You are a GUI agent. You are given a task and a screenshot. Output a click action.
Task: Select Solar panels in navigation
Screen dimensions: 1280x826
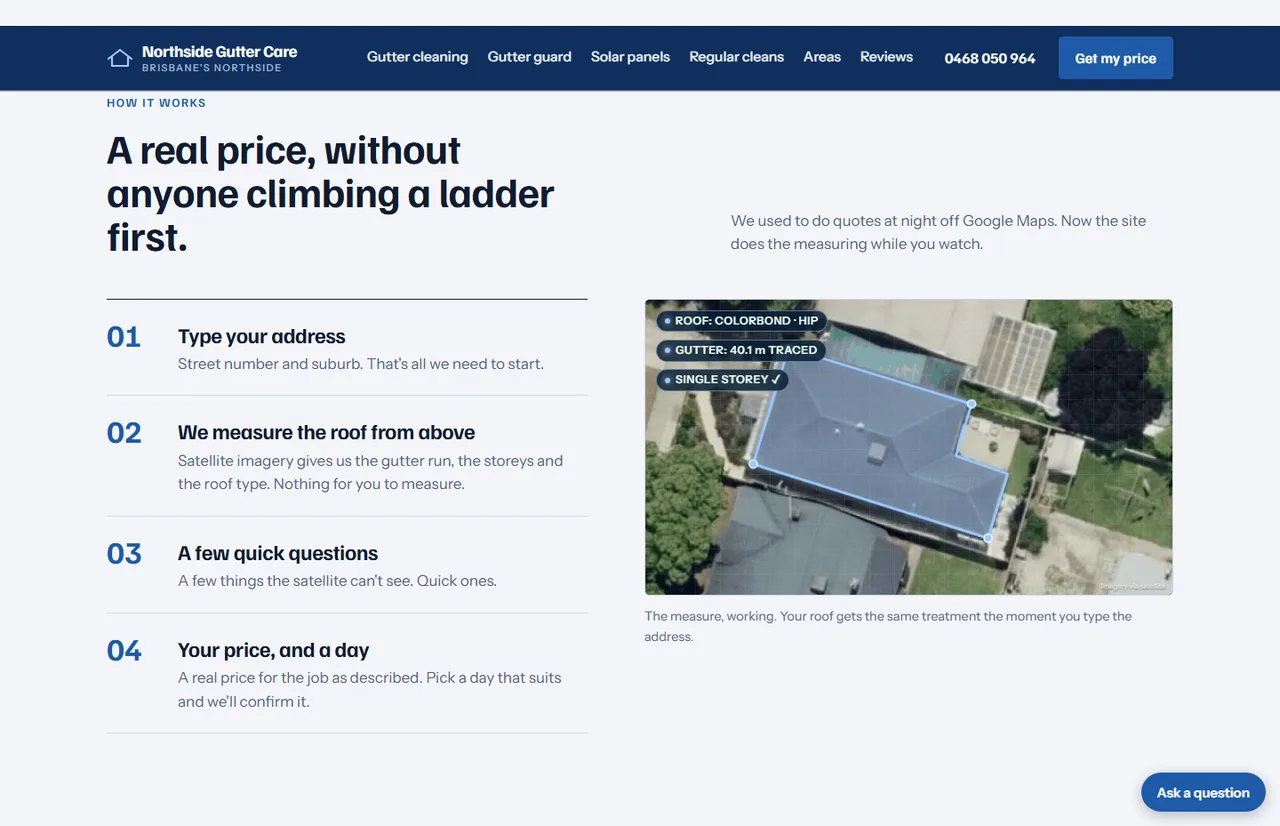tap(630, 57)
